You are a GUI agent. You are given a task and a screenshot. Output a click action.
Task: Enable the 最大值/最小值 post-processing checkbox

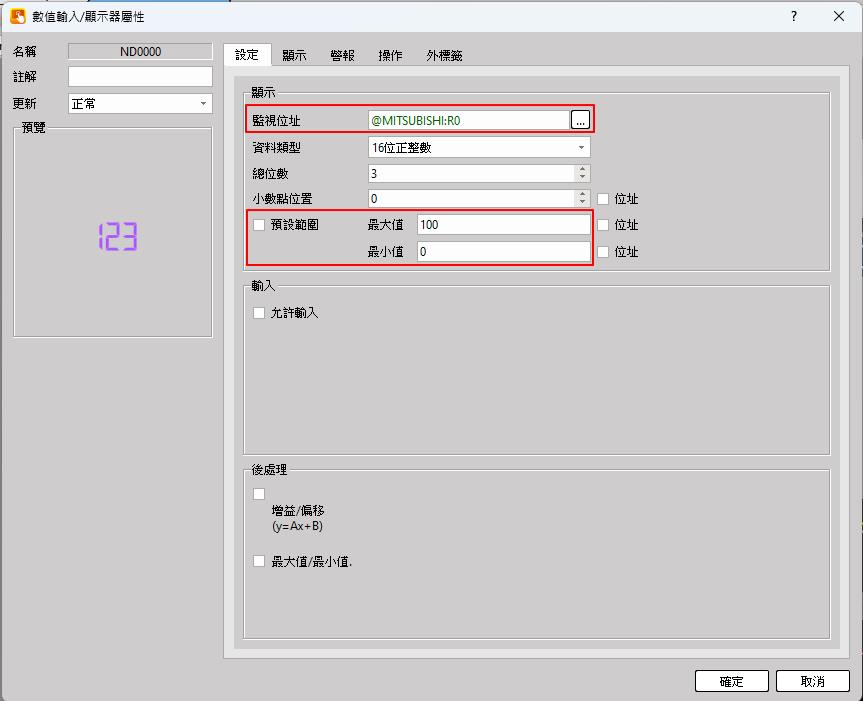coord(260,561)
